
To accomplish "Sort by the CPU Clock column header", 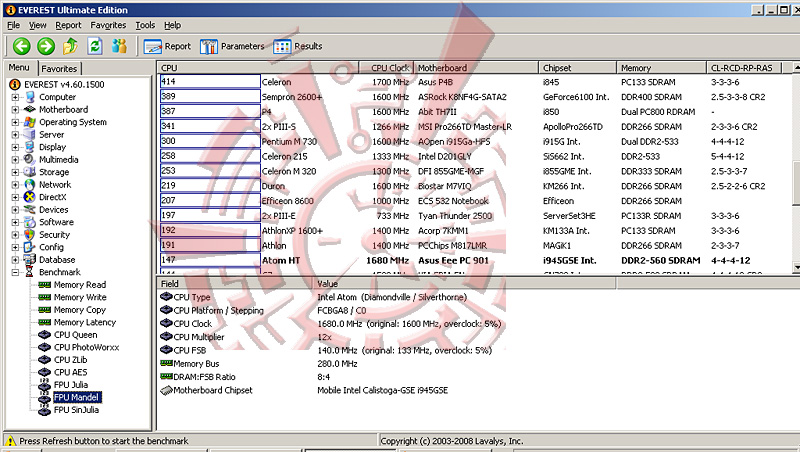I will tap(386, 68).
